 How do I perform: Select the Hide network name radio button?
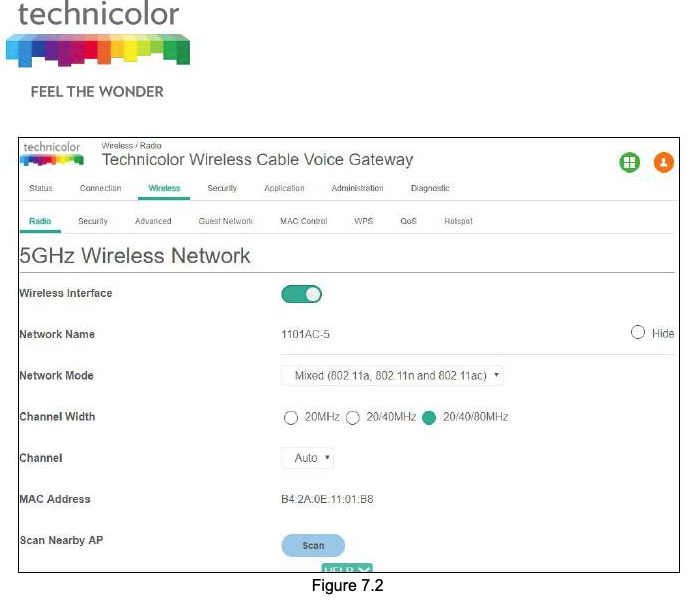point(637,332)
